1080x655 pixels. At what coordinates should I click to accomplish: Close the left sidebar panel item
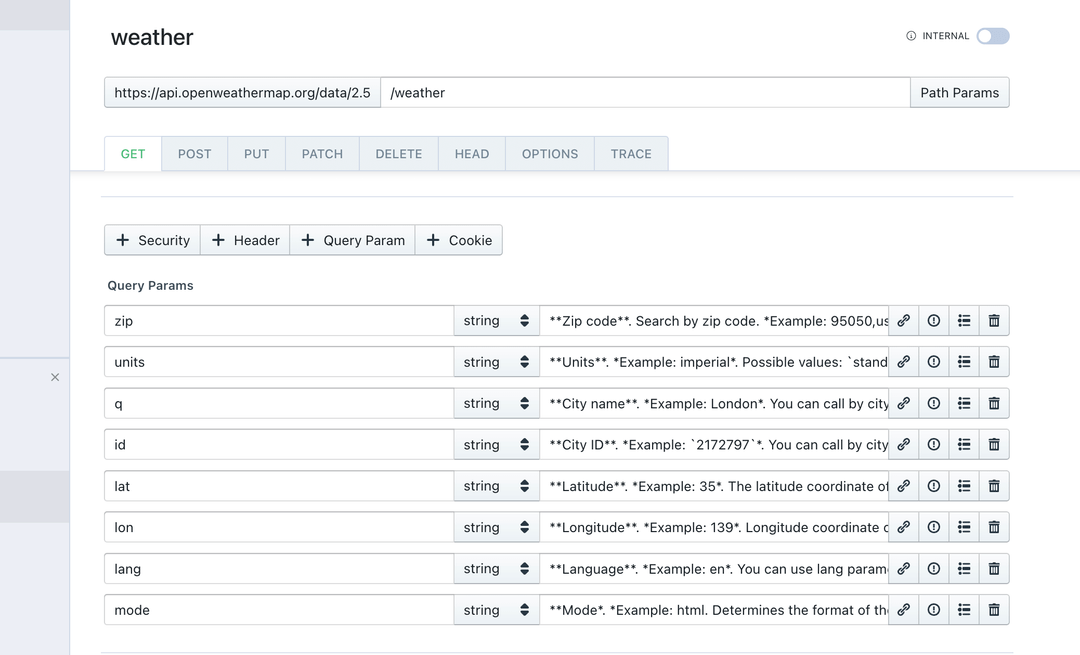55,377
